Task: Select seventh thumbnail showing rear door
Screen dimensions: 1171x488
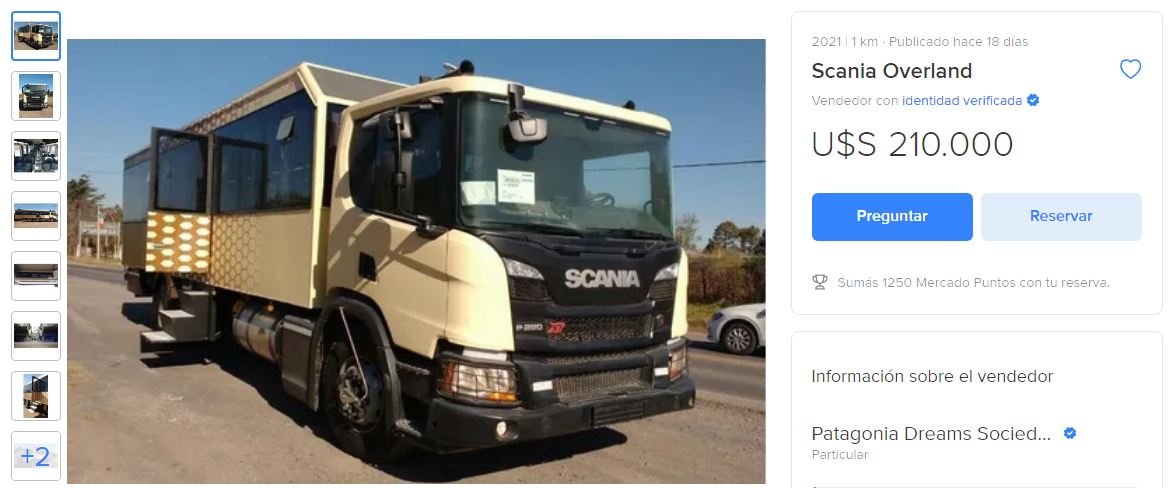Action: coord(36,395)
